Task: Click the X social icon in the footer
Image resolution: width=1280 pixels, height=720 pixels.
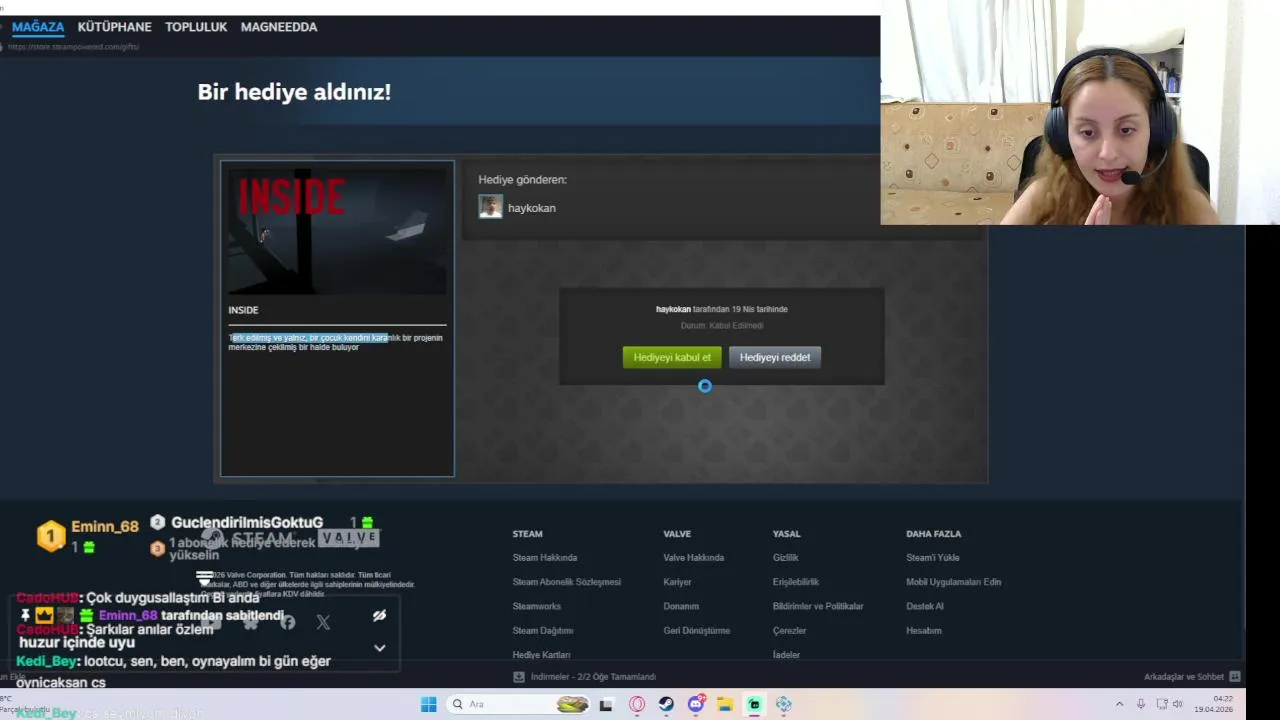Action: (x=323, y=622)
